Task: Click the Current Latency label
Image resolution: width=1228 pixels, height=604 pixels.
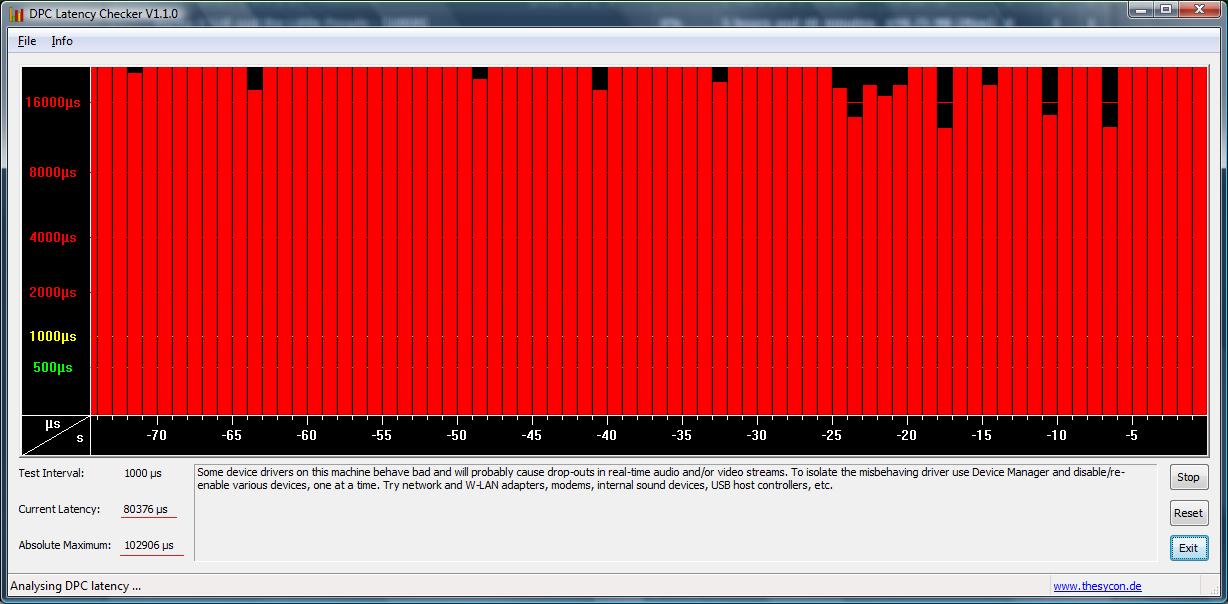Action: [x=59, y=509]
